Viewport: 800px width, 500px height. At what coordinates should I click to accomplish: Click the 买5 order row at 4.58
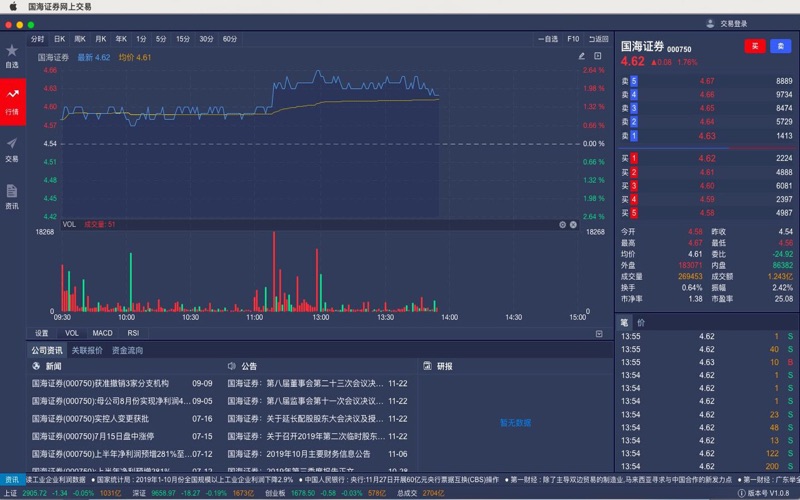(x=707, y=213)
